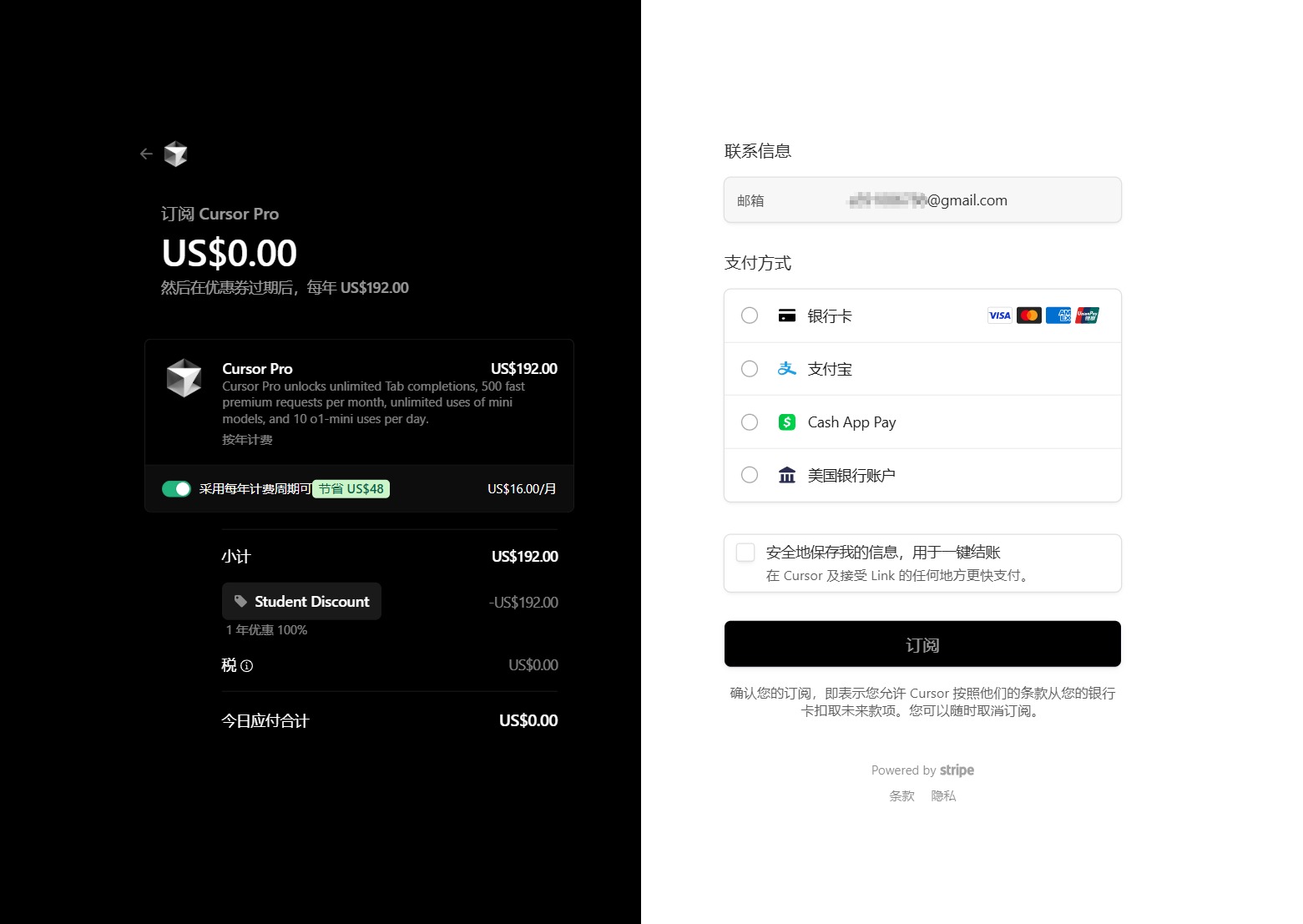1303x924 pixels.
Task: Choose Cash App Pay radio option
Action: [x=750, y=422]
